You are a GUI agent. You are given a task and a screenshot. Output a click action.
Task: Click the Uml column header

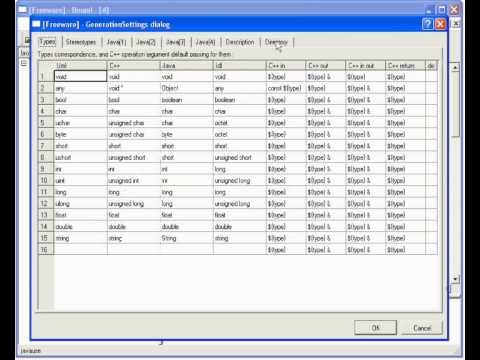[x=80, y=65]
